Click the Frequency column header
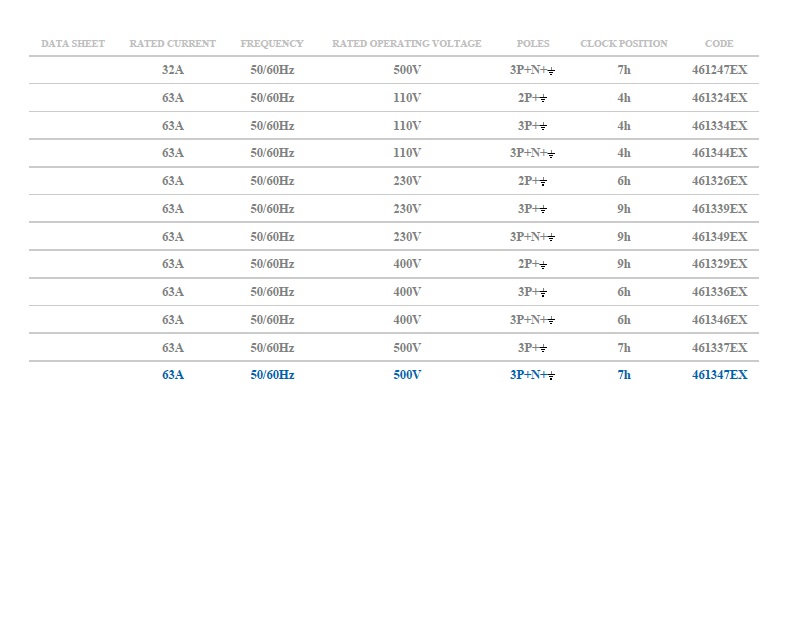The height and width of the screenshot is (624, 807). pyautogui.click(x=272, y=44)
